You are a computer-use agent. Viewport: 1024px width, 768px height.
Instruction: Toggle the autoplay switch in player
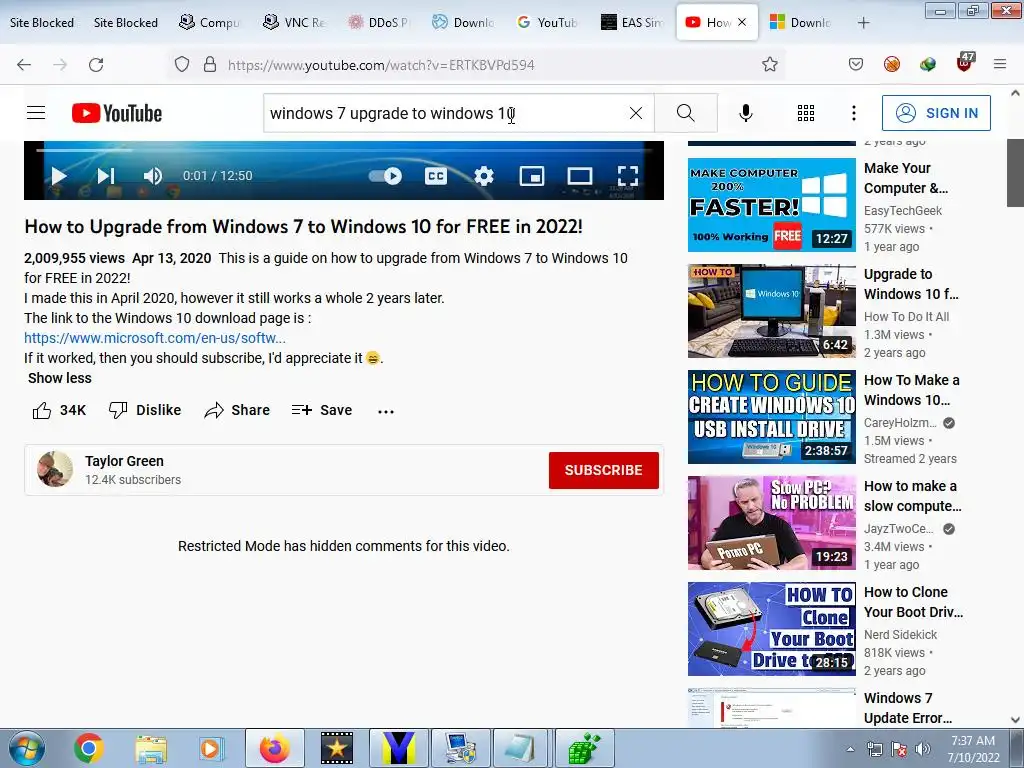tap(385, 176)
